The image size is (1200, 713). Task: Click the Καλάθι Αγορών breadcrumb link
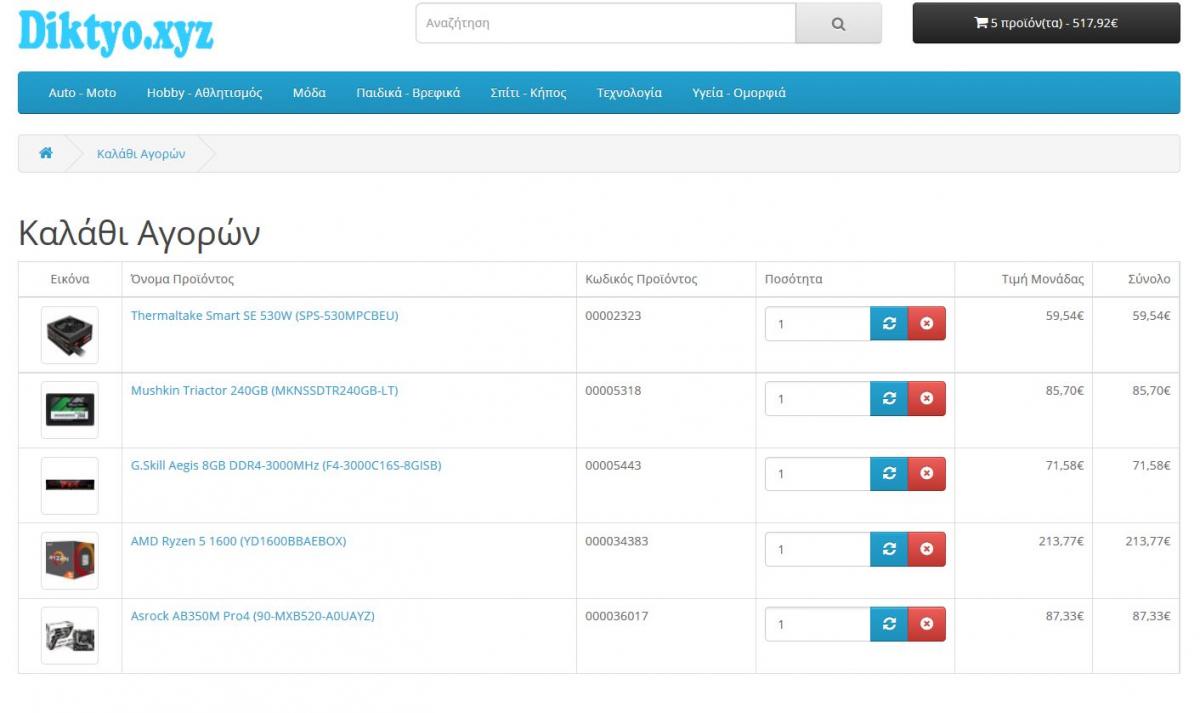point(141,154)
